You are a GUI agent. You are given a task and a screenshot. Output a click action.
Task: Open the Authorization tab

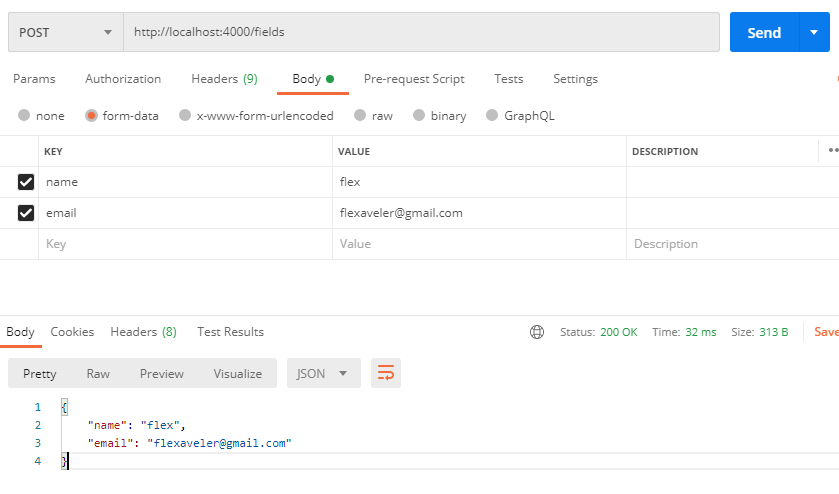click(x=123, y=79)
